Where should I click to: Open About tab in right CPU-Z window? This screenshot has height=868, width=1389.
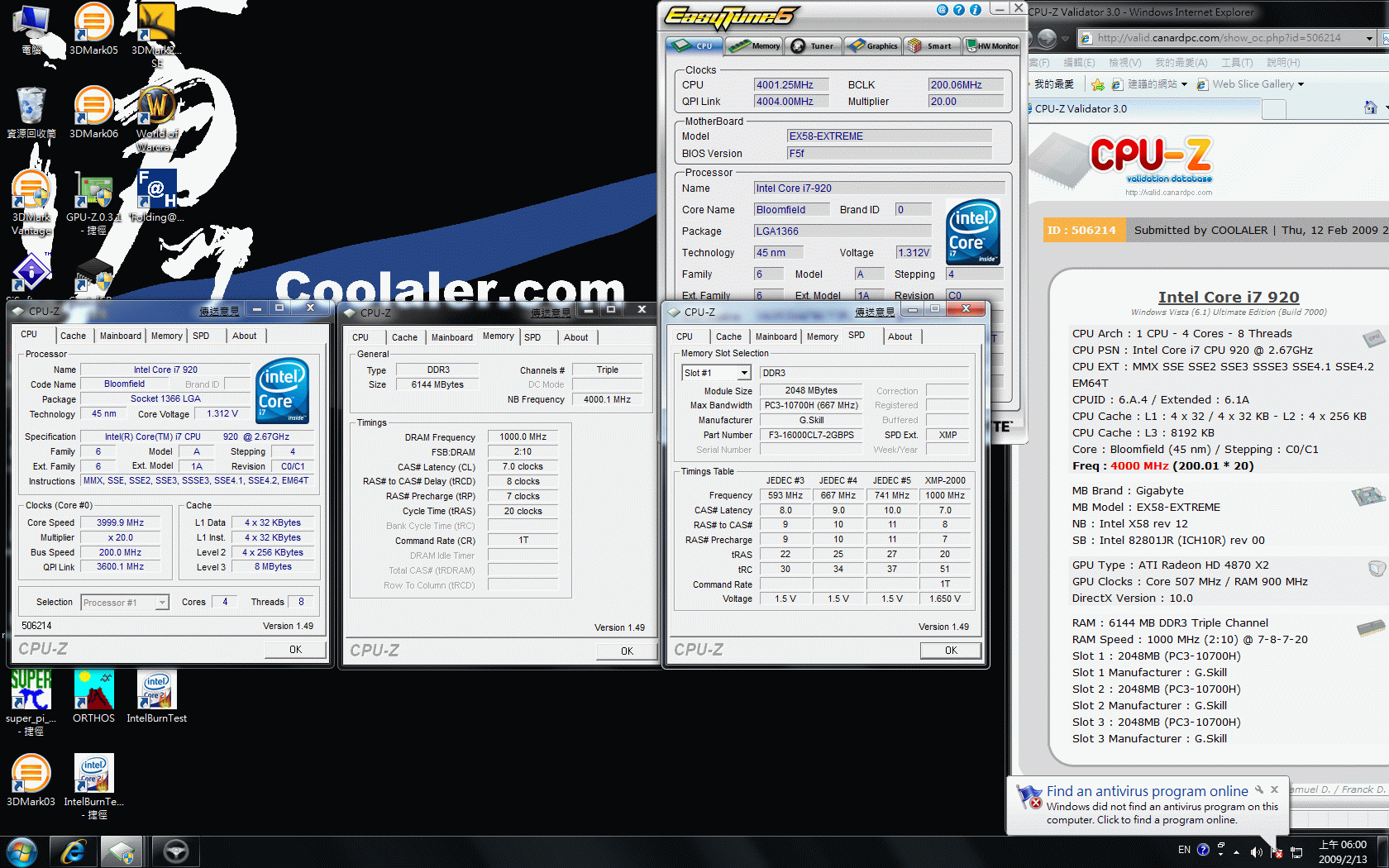coord(900,336)
